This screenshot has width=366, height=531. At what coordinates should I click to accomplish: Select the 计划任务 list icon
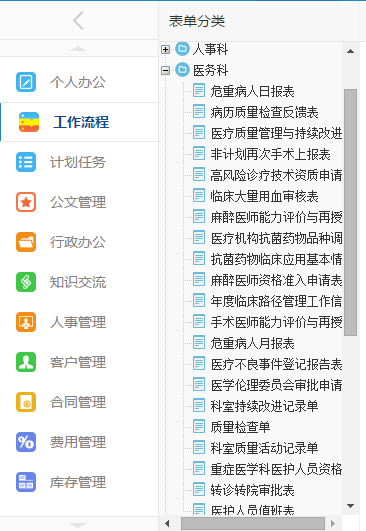pyautogui.click(x=26, y=162)
